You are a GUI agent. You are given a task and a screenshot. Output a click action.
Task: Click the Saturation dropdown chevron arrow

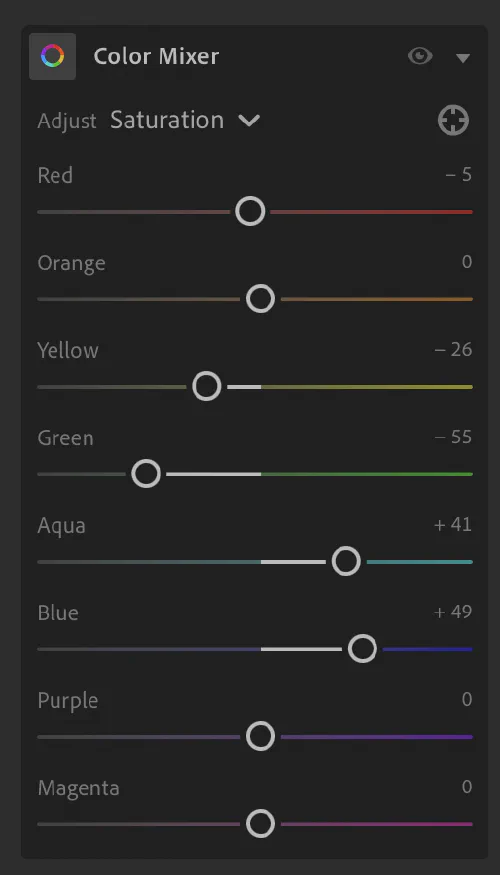tap(249, 121)
